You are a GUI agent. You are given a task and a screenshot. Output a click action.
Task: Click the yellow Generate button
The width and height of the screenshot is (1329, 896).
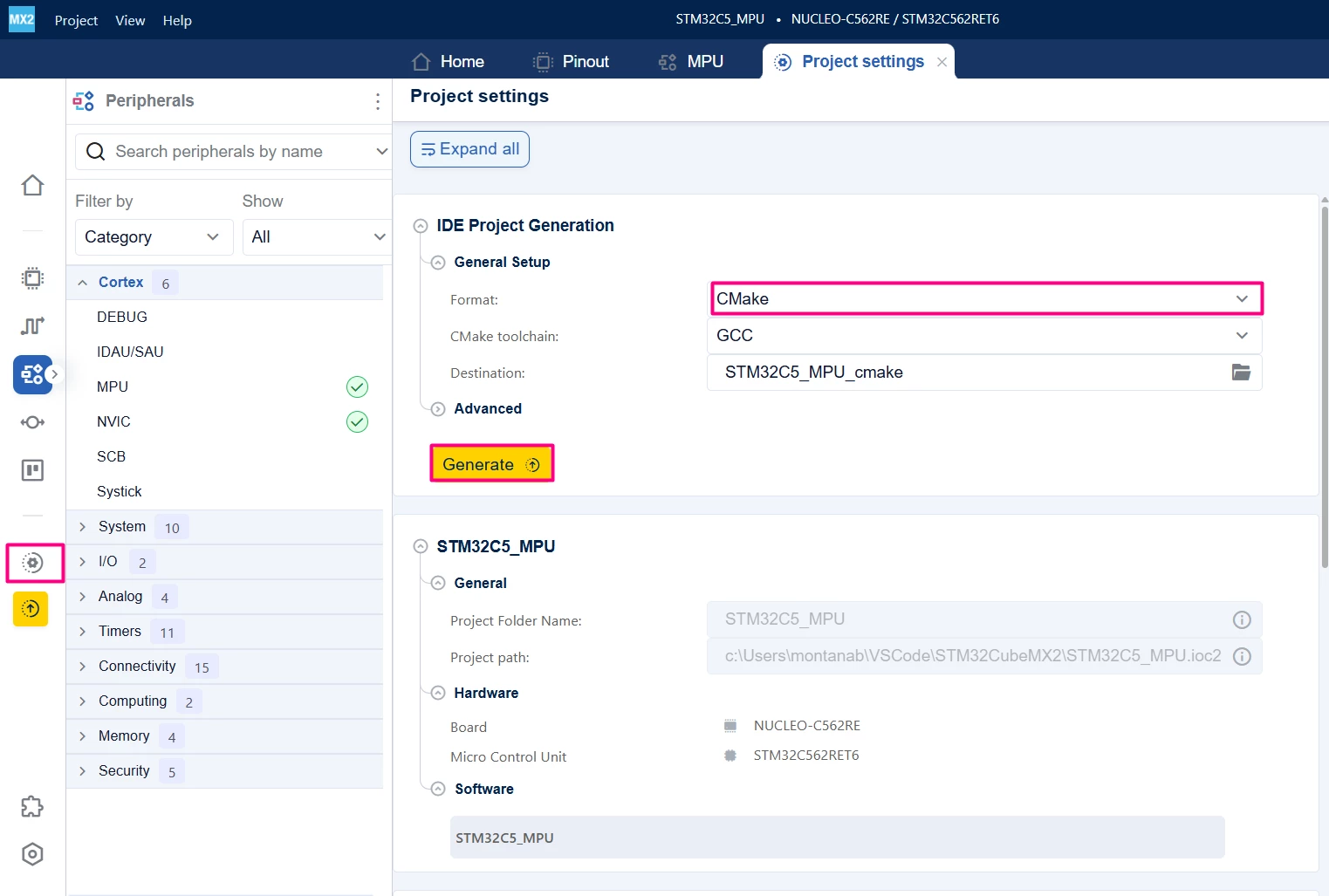(492, 464)
